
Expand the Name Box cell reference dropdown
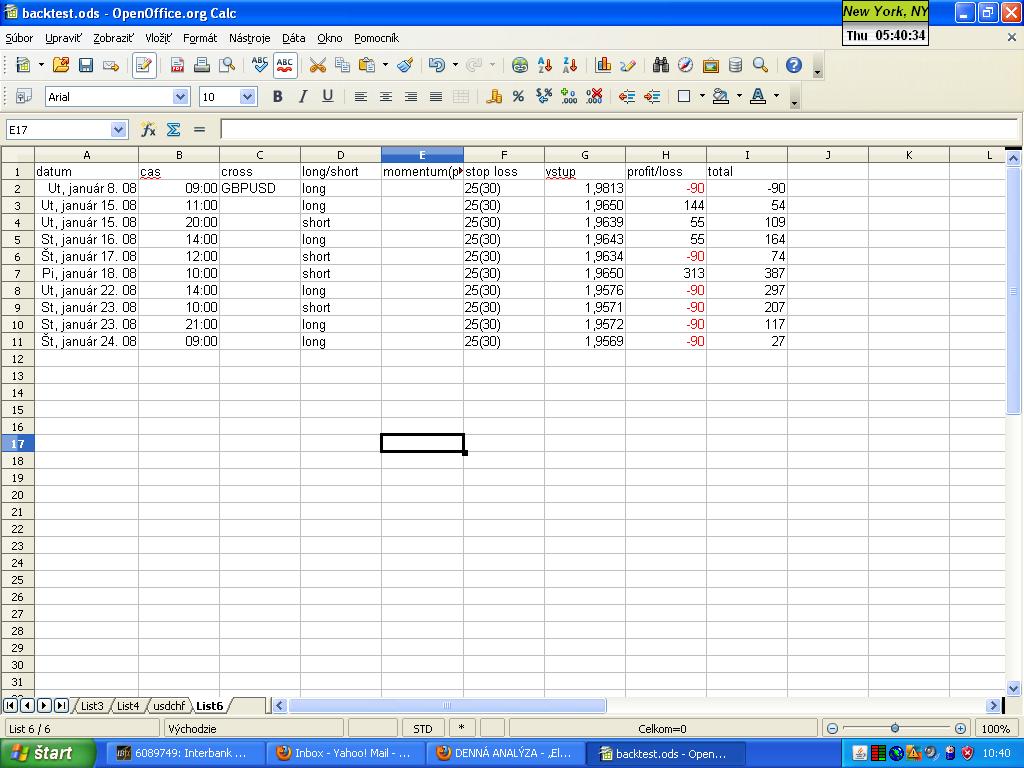(119, 130)
